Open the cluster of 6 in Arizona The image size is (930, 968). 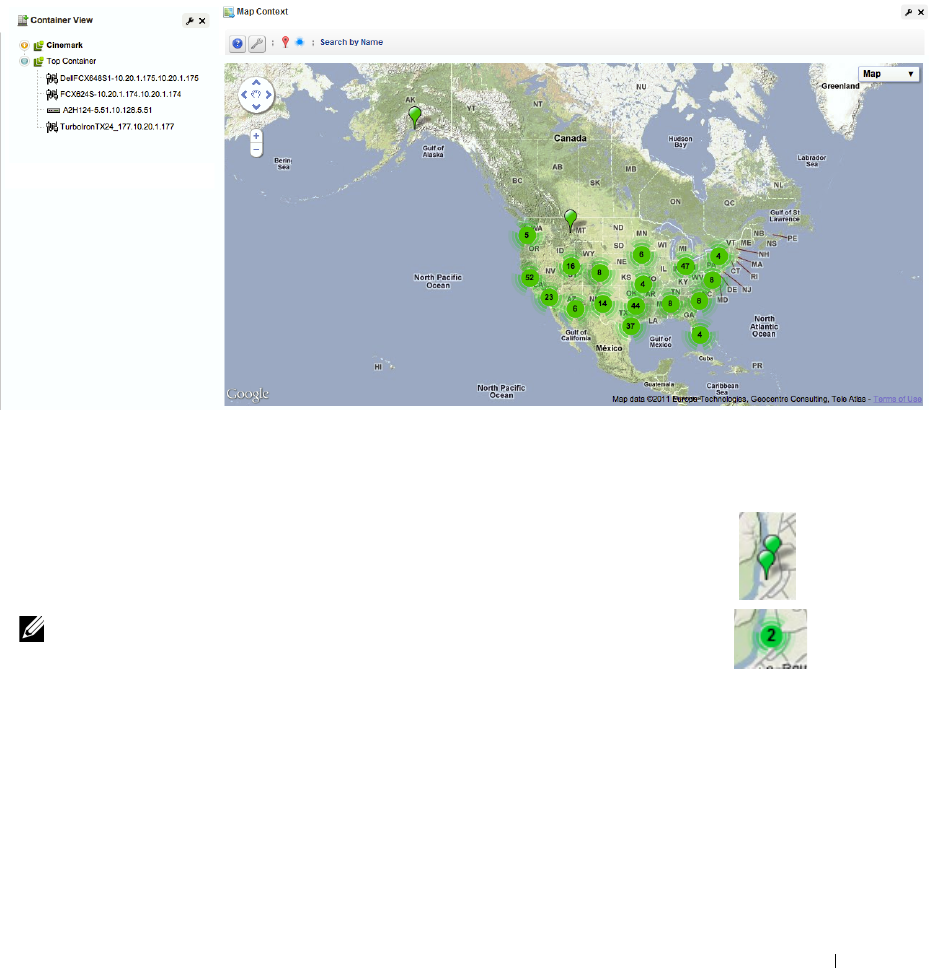pos(575,309)
